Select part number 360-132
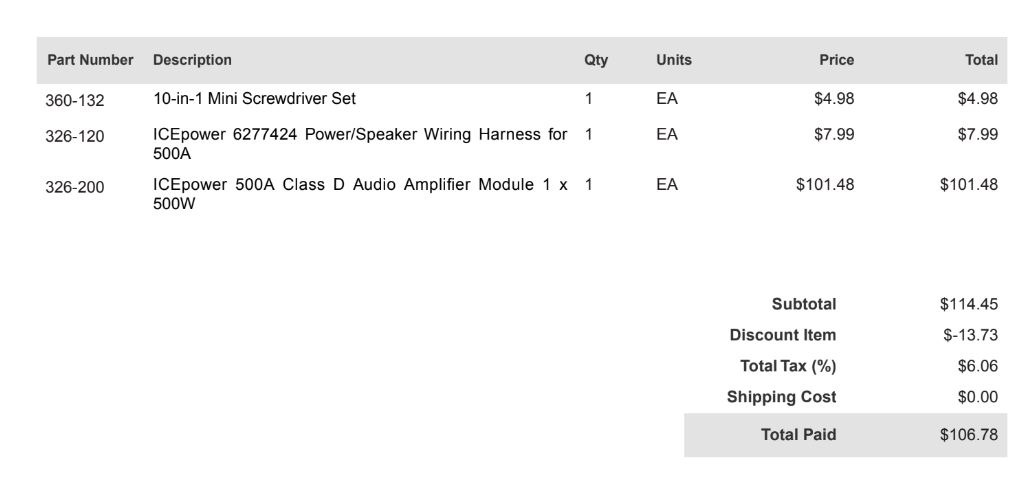The height and width of the screenshot is (492, 1030). pyautogui.click(x=75, y=101)
